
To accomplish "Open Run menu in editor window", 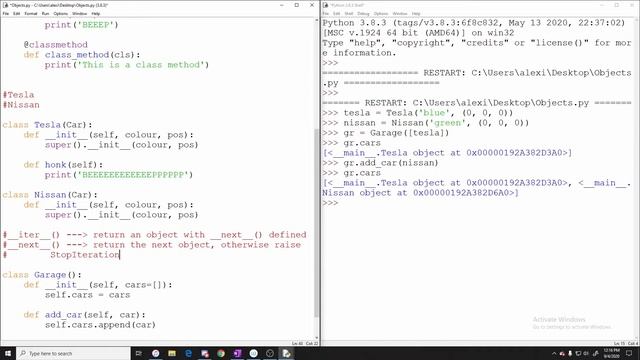I will coord(45,13).
